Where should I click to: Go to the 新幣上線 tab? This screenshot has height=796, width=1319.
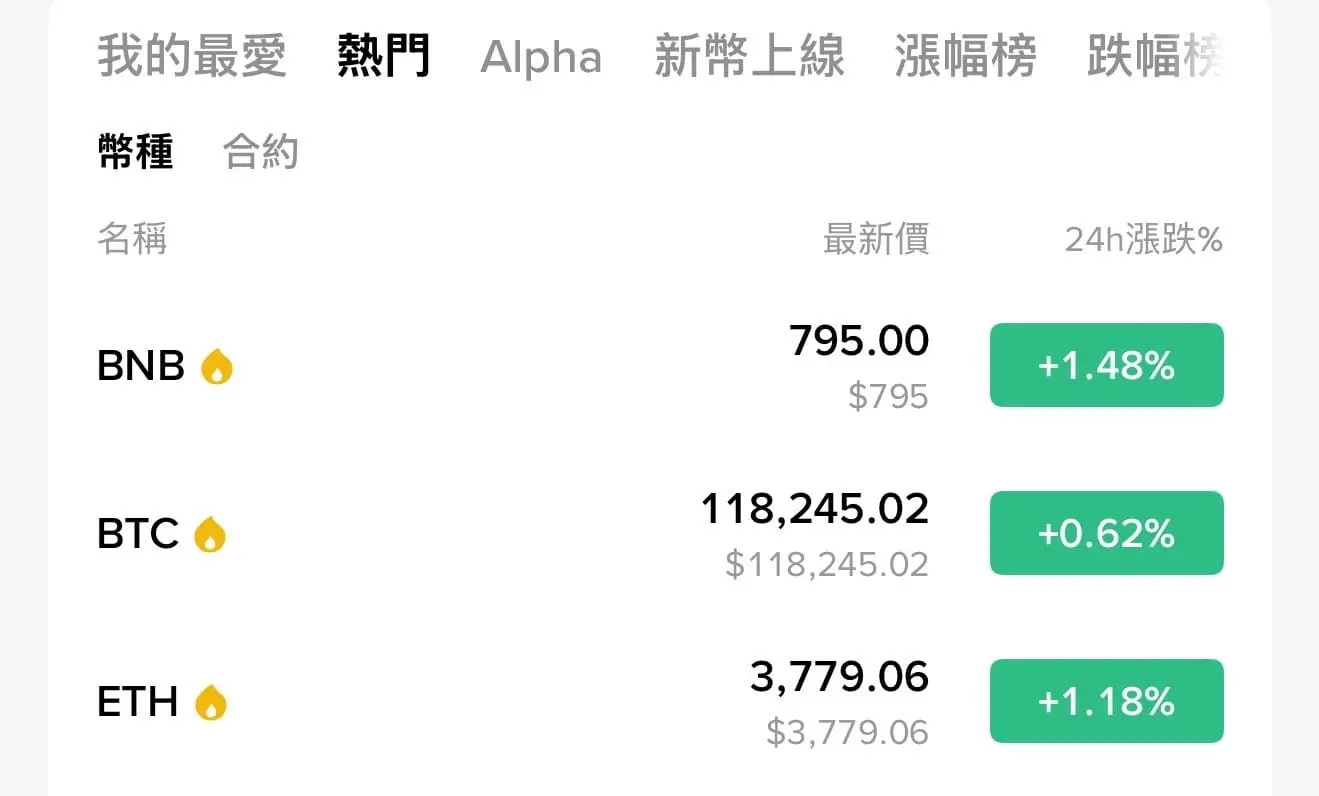point(749,56)
